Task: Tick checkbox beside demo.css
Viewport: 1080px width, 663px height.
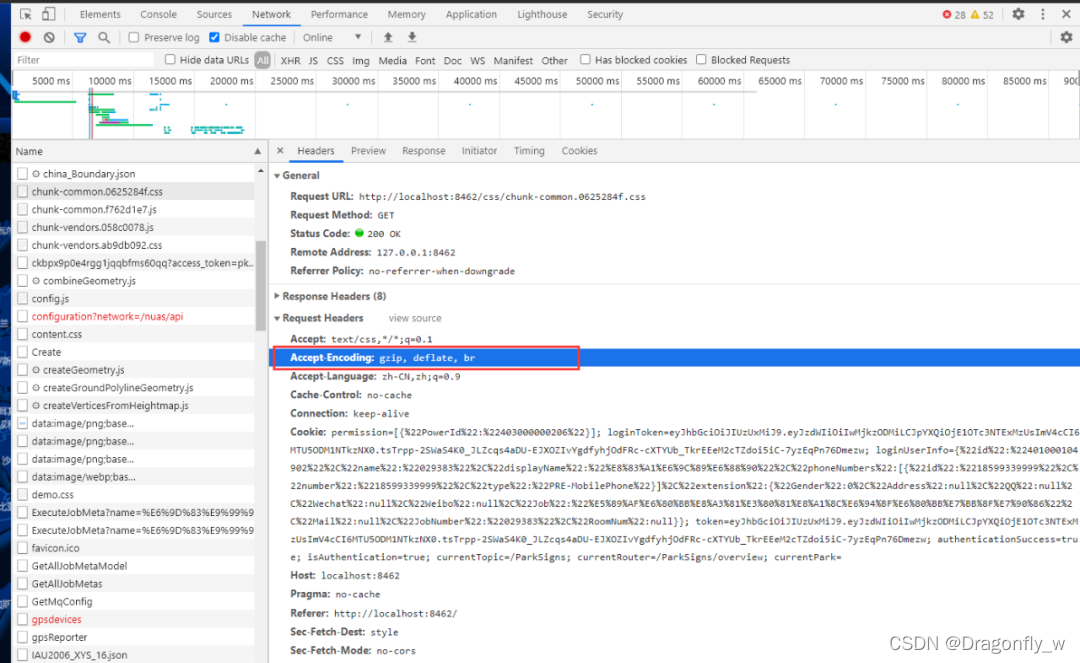Action: click(x=23, y=494)
